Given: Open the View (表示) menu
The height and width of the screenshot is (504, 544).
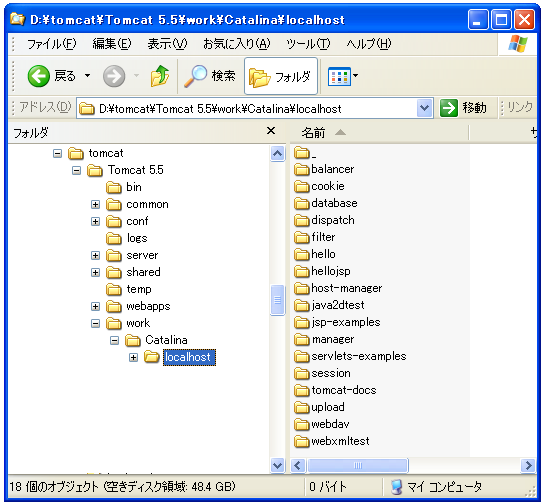Looking at the screenshot, I should pyautogui.click(x=167, y=44).
